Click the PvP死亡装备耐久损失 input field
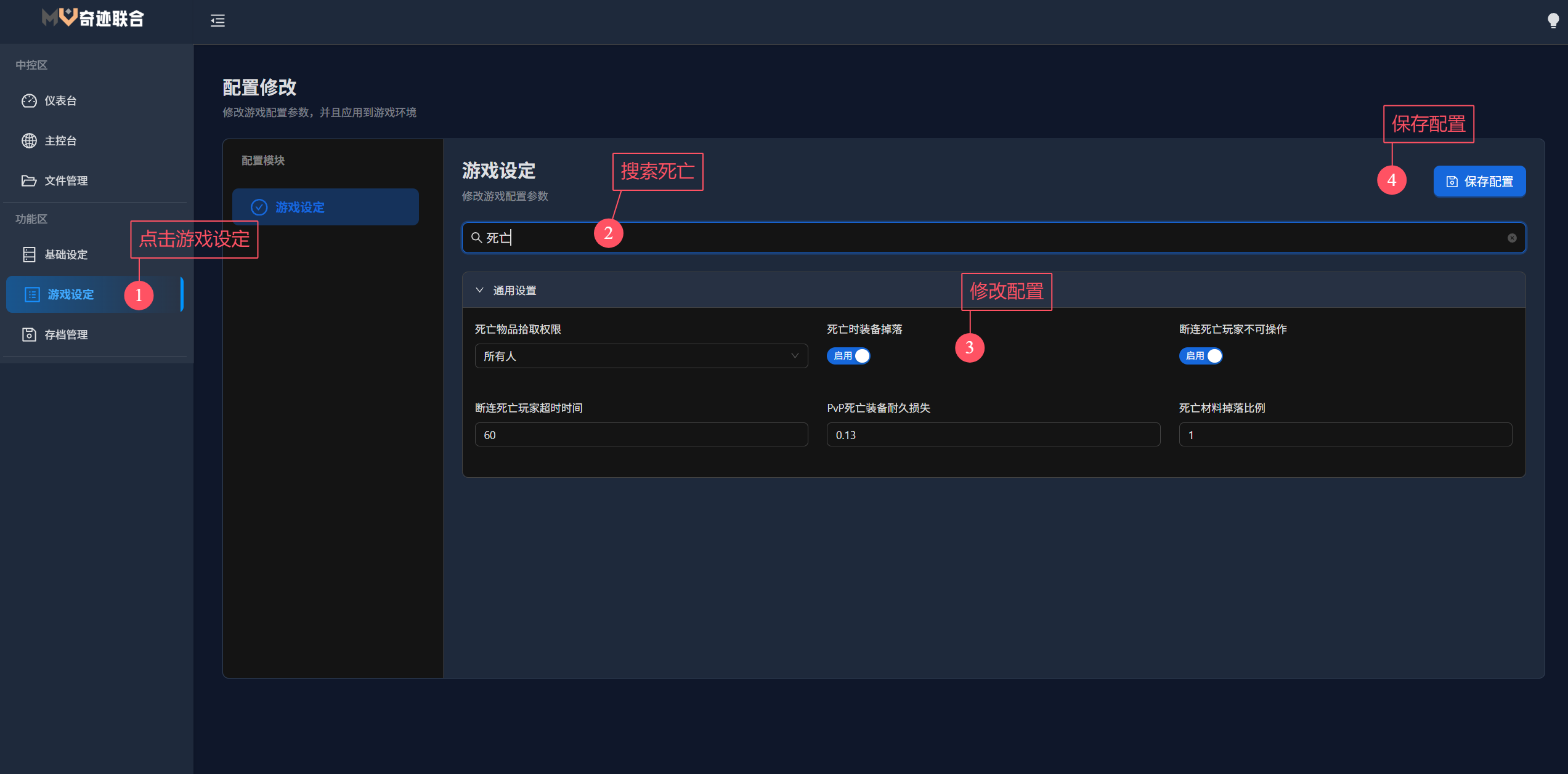 [x=993, y=435]
